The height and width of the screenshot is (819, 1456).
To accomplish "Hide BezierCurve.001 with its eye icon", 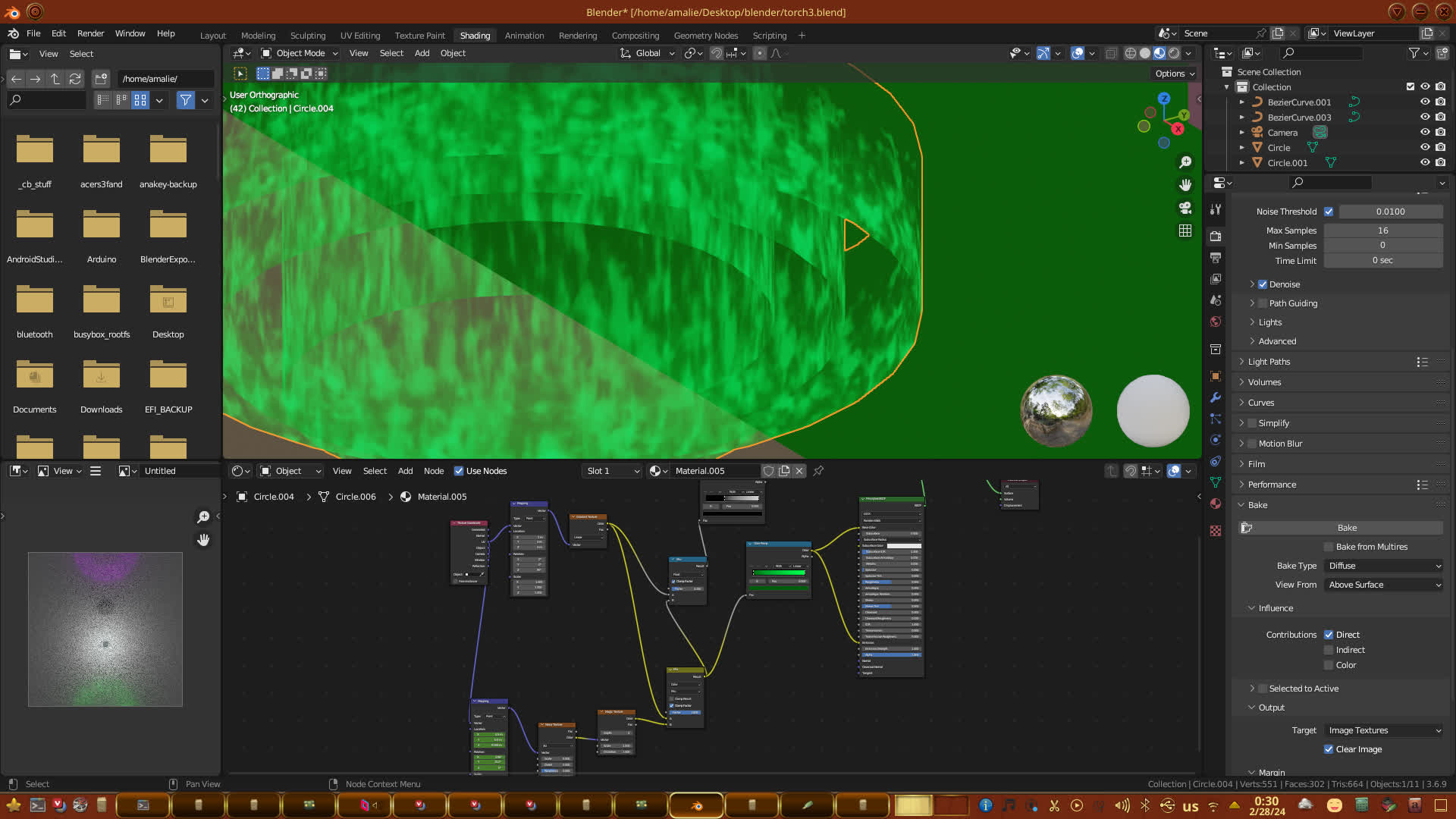I will point(1425,102).
